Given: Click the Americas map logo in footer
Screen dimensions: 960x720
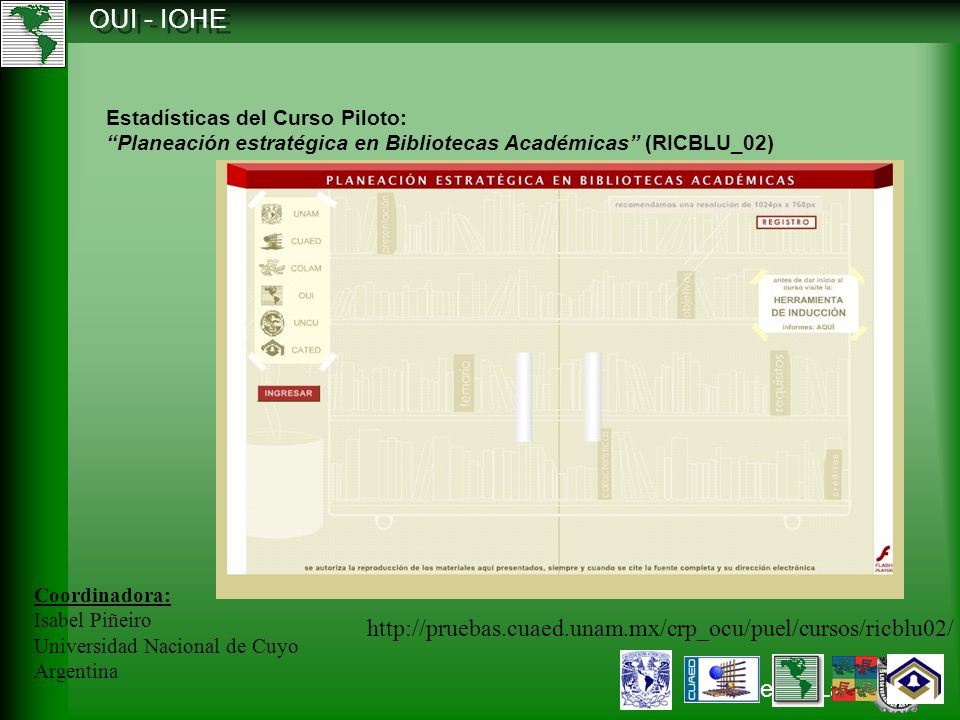Looking at the screenshot, I should pyautogui.click(x=797, y=679).
